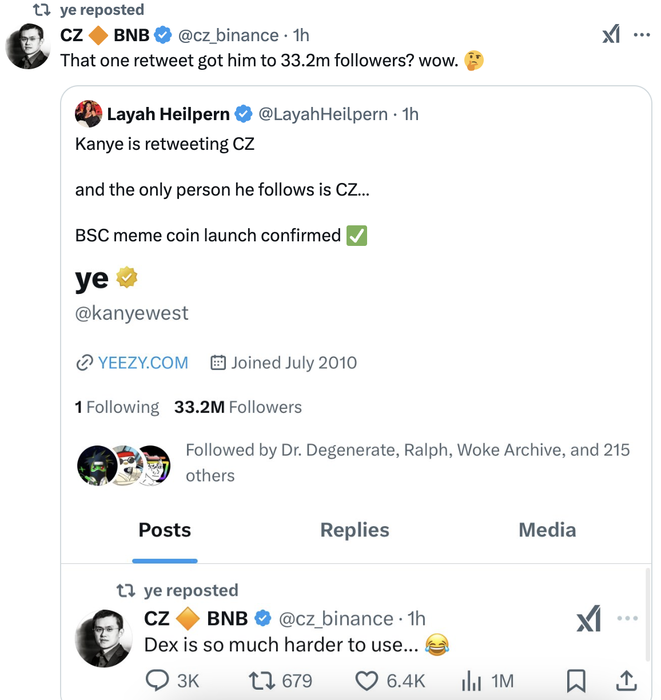The width and height of the screenshot is (661, 700).
Task: Click the reply comment icon showing 3K
Action: point(159,681)
